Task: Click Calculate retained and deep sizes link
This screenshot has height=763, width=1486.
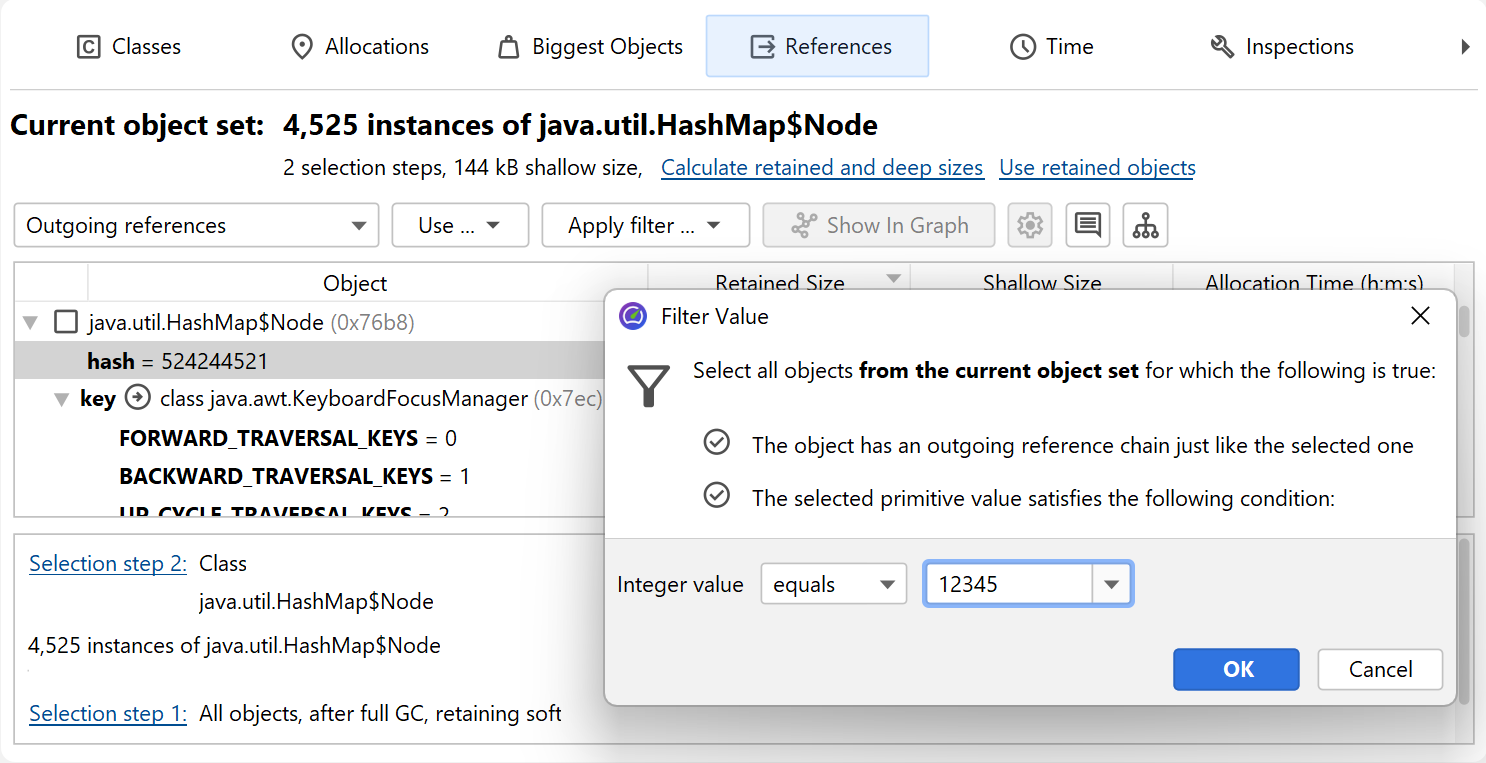Action: [x=822, y=168]
